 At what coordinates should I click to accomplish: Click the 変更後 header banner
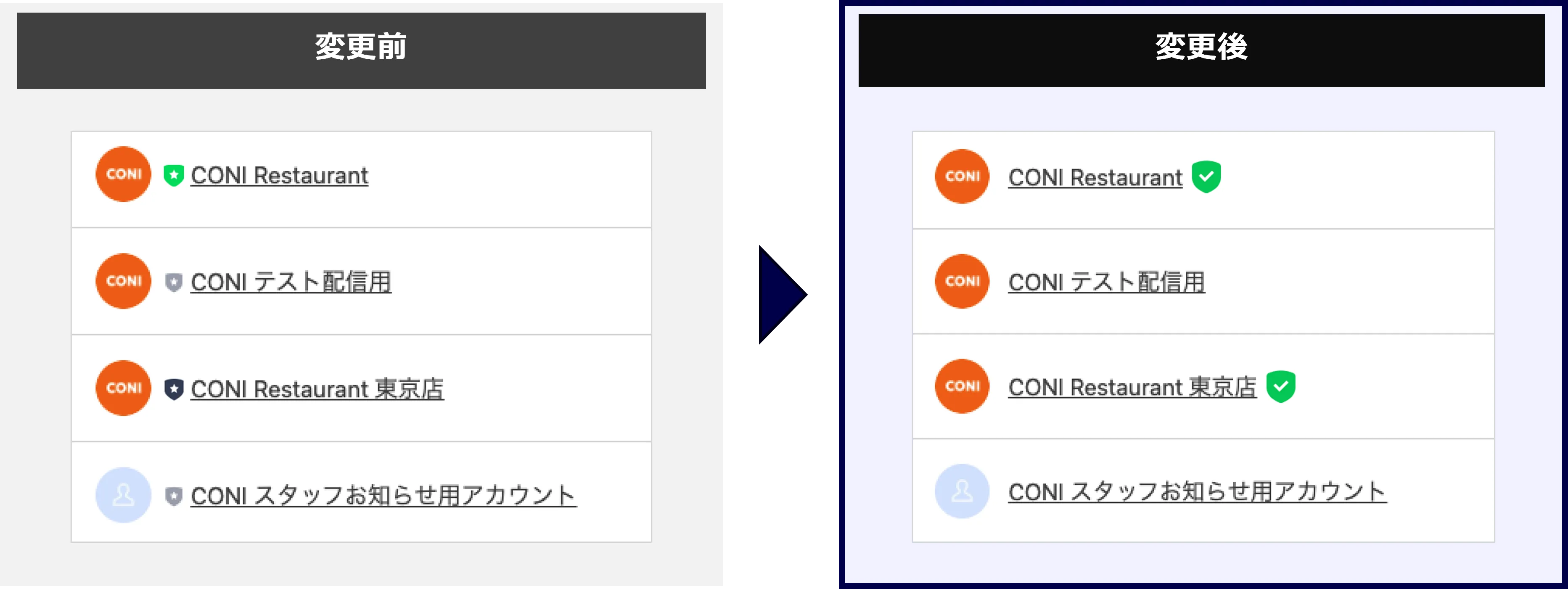(x=1200, y=50)
